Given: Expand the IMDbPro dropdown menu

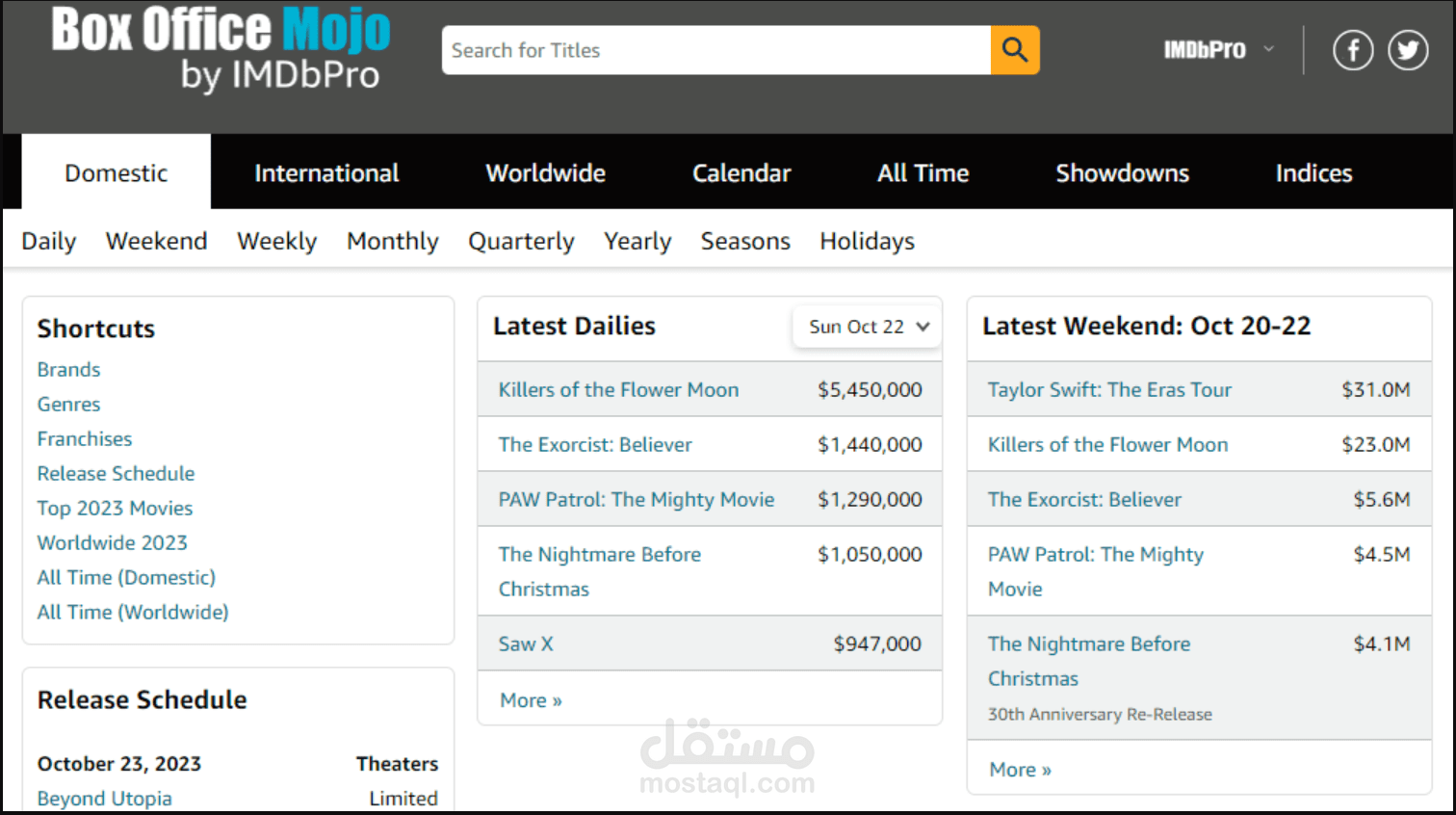Looking at the screenshot, I should 1218,50.
